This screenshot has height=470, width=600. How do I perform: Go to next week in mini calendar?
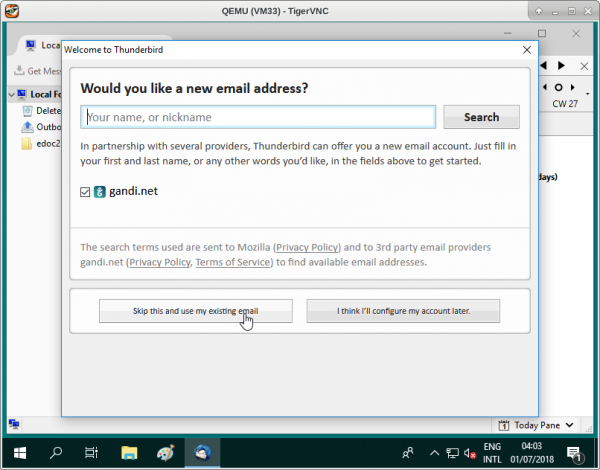572,87
